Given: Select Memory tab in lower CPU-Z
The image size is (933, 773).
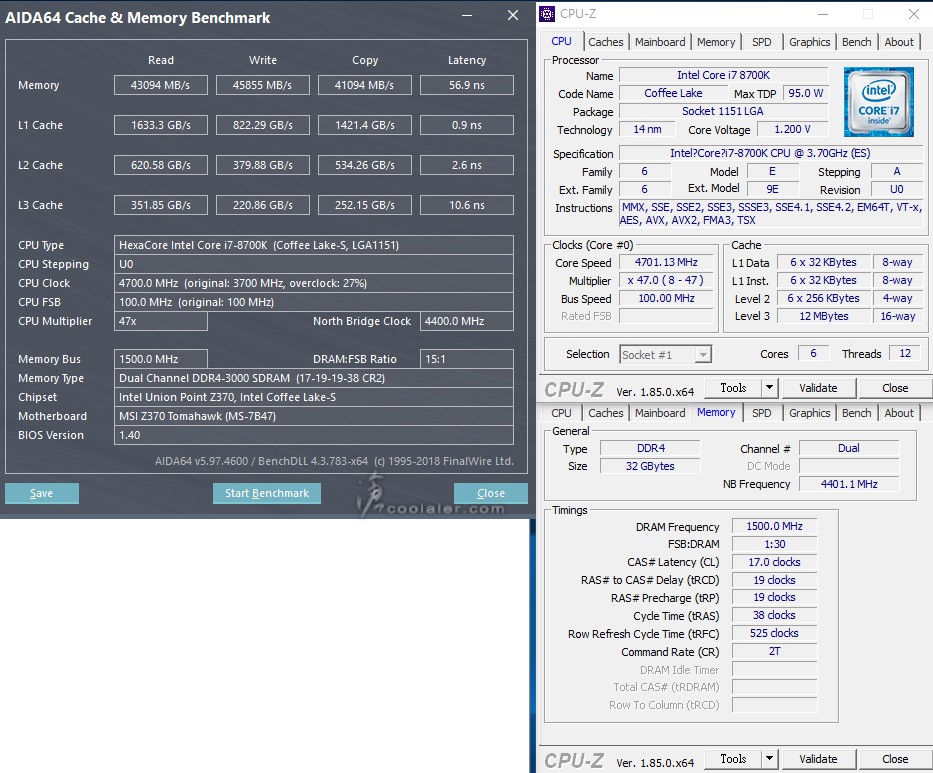Looking at the screenshot, I should [x=716, y=412].
